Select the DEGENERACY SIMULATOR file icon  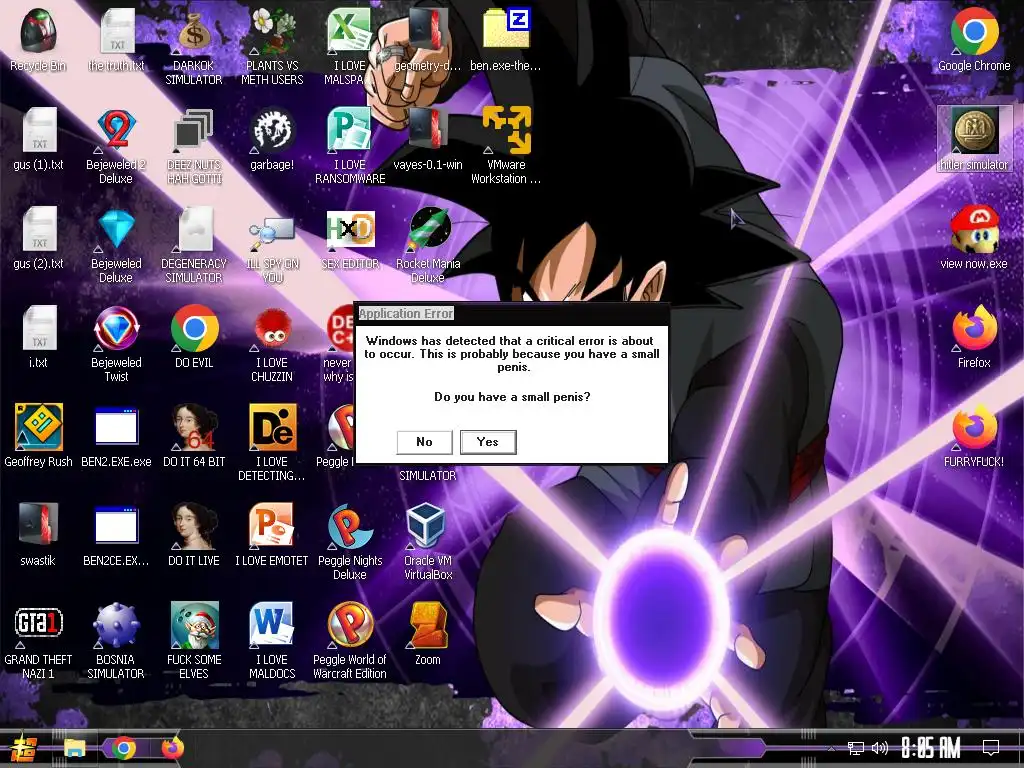194,245
